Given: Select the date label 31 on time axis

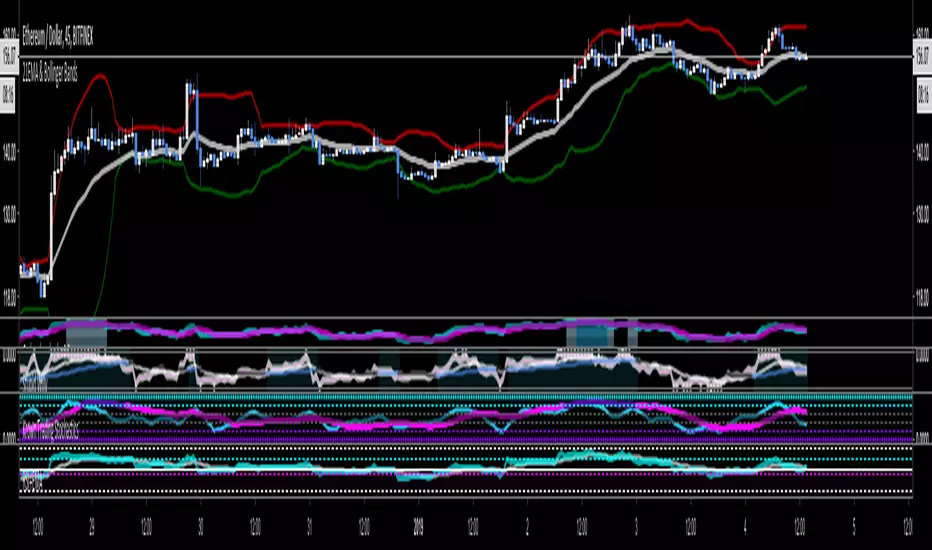Looking at the screenshot, I should [310, 527].
